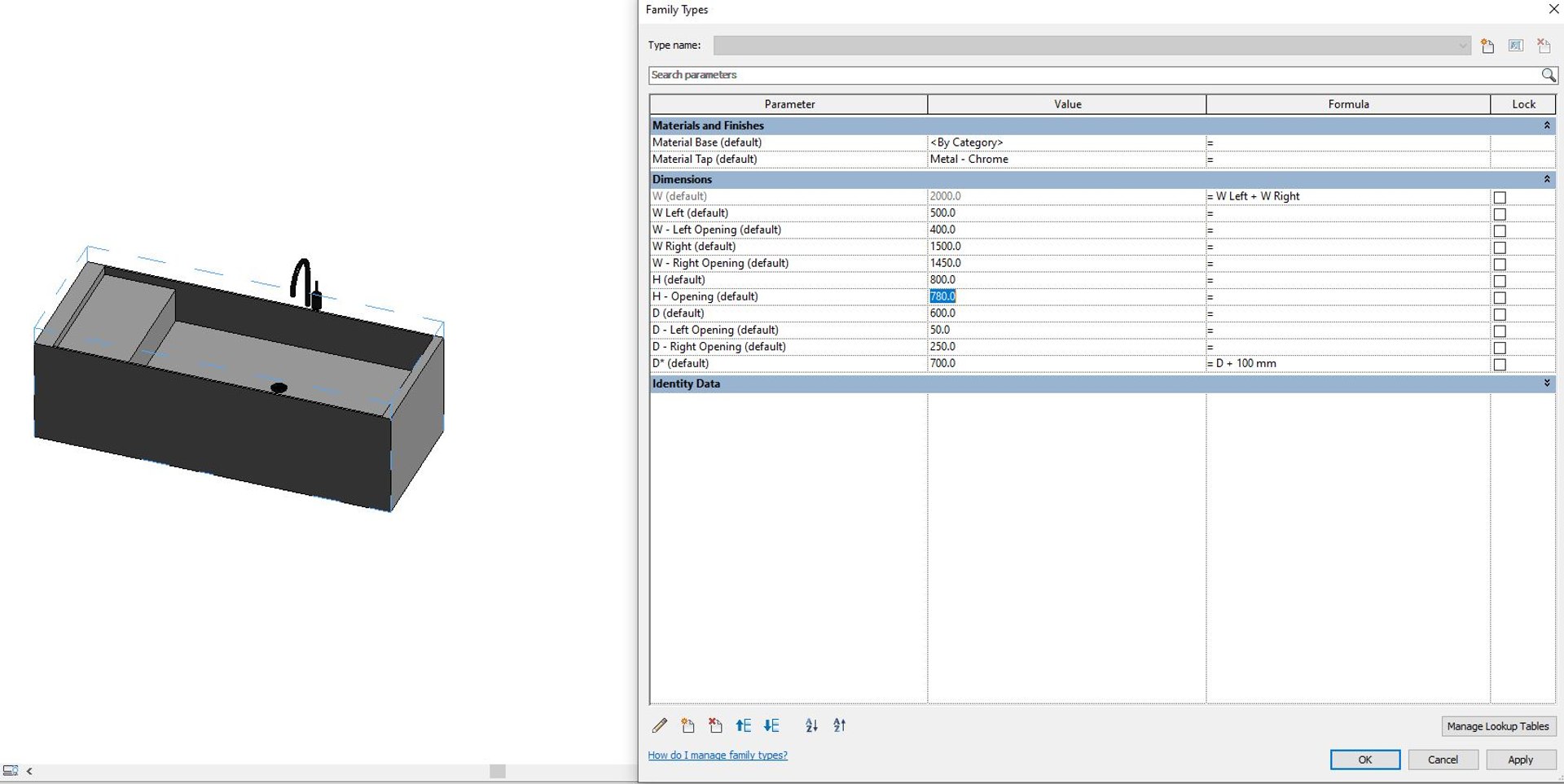This screenshot has width=1564, height=784.
Task: Sort parameters in ascending order
Action: click(811, 725)
